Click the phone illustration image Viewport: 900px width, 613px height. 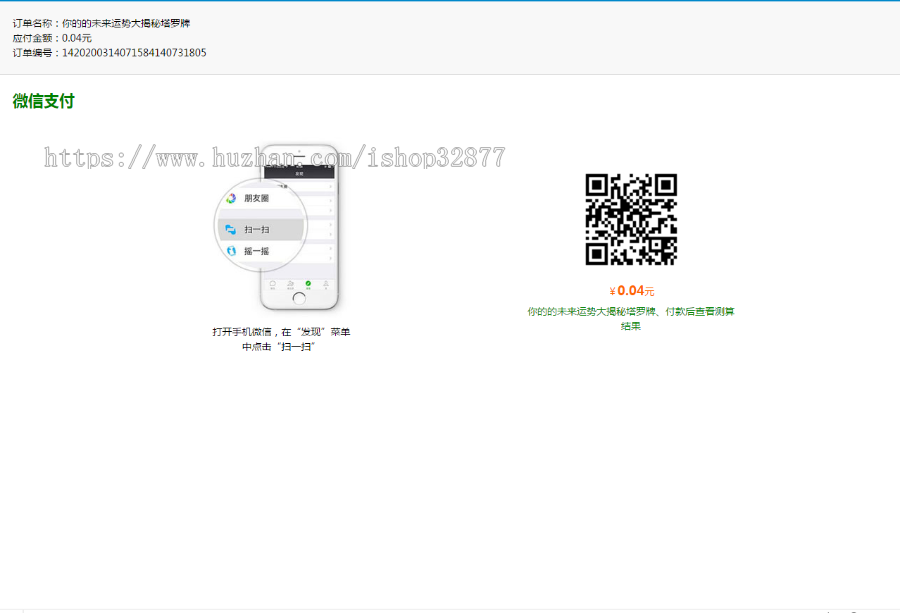[277, 227]
